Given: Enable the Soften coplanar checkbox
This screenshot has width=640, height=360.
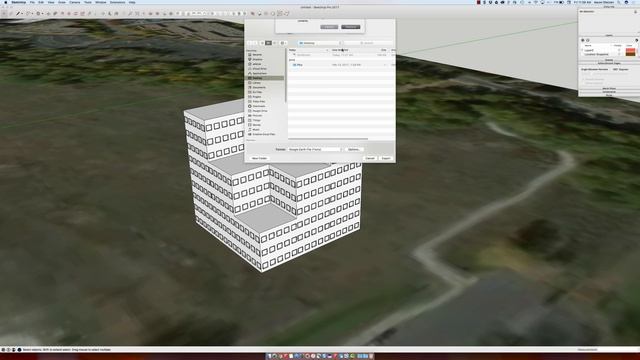Looking at the screenshot, I should pyautogui.click(x=583, y=83).
